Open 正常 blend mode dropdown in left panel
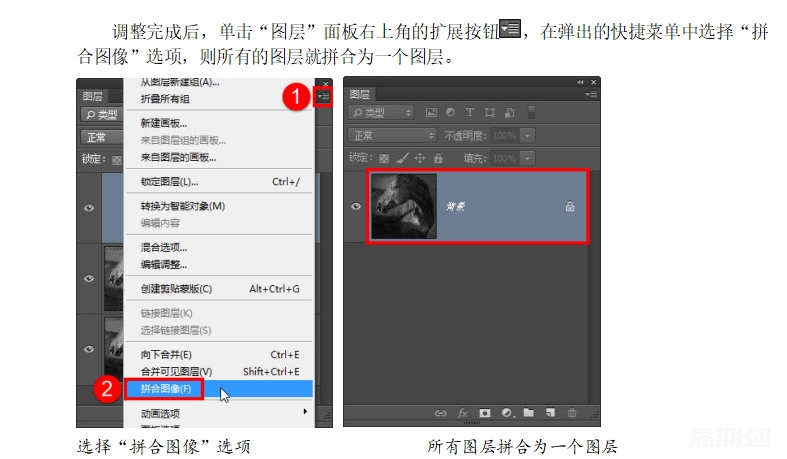The image size is (787, 459). tap(102, 137)
